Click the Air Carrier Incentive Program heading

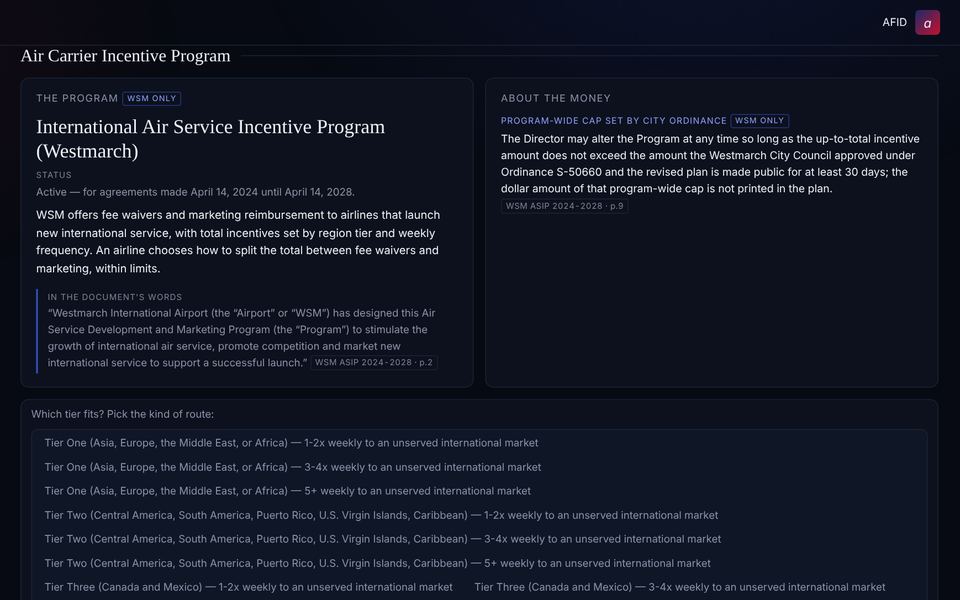tap(126, 56)
